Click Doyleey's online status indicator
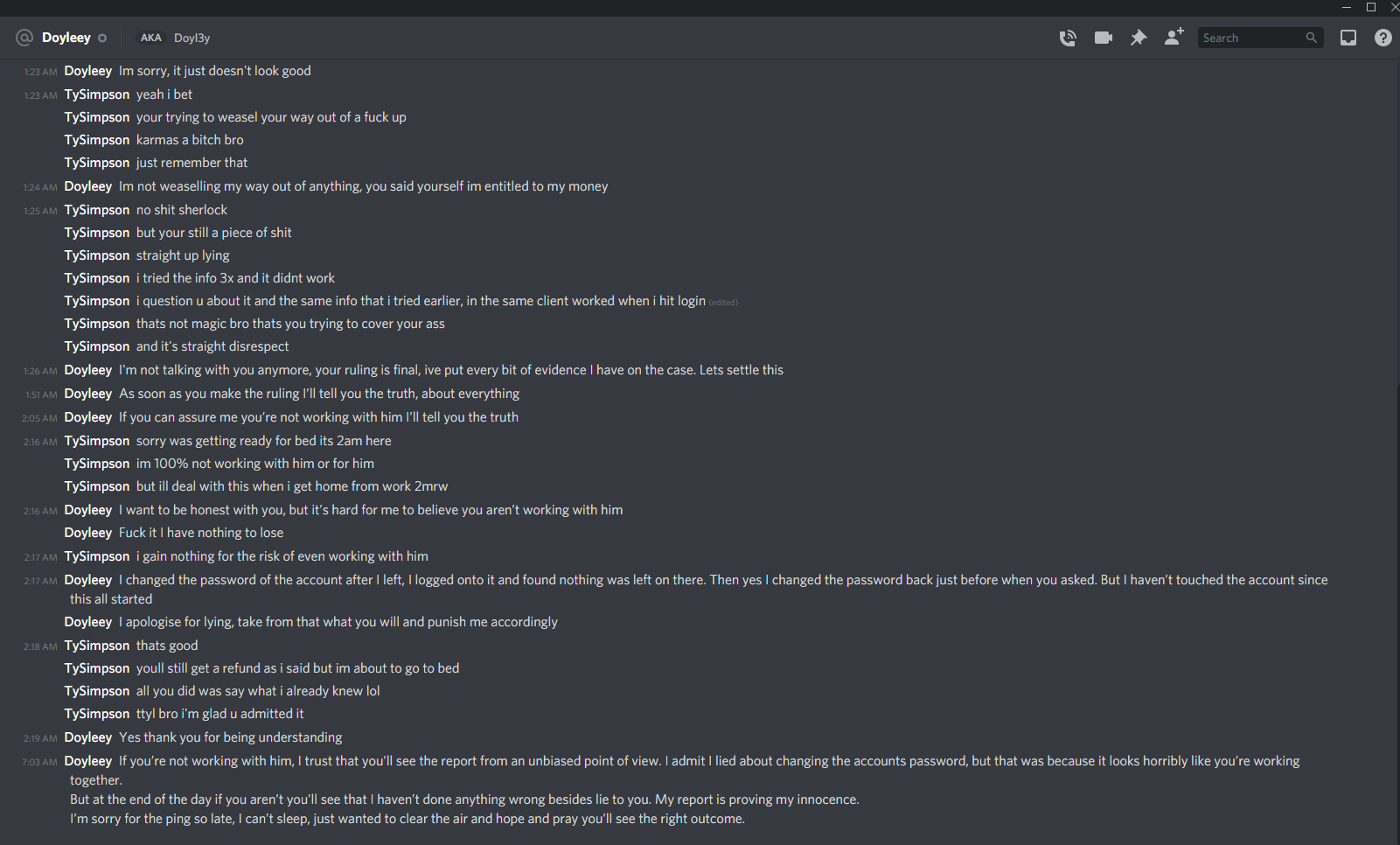The height and width of the screenshot is (845, 1400). click(102, 38)
